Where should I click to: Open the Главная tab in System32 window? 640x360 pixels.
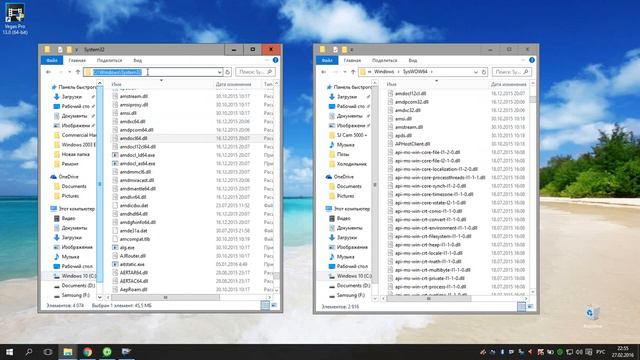tap(77, 60)
